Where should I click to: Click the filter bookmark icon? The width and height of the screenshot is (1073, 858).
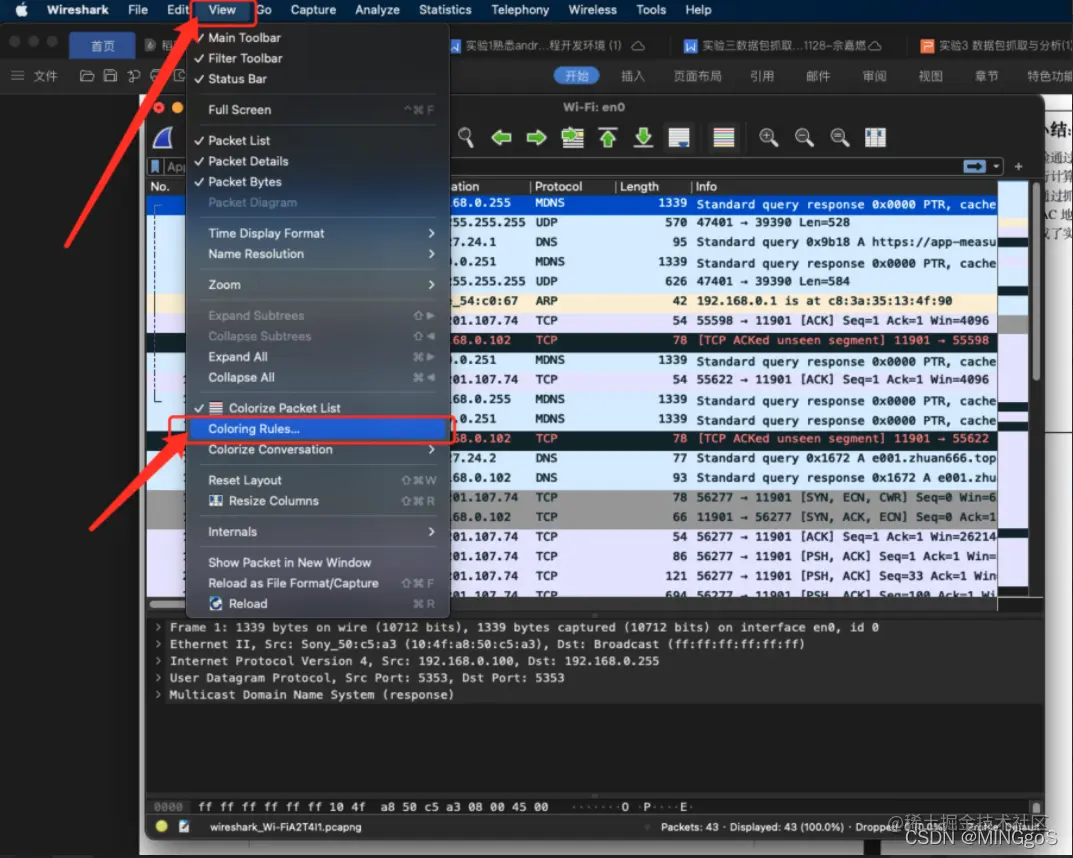coord(155,166)
